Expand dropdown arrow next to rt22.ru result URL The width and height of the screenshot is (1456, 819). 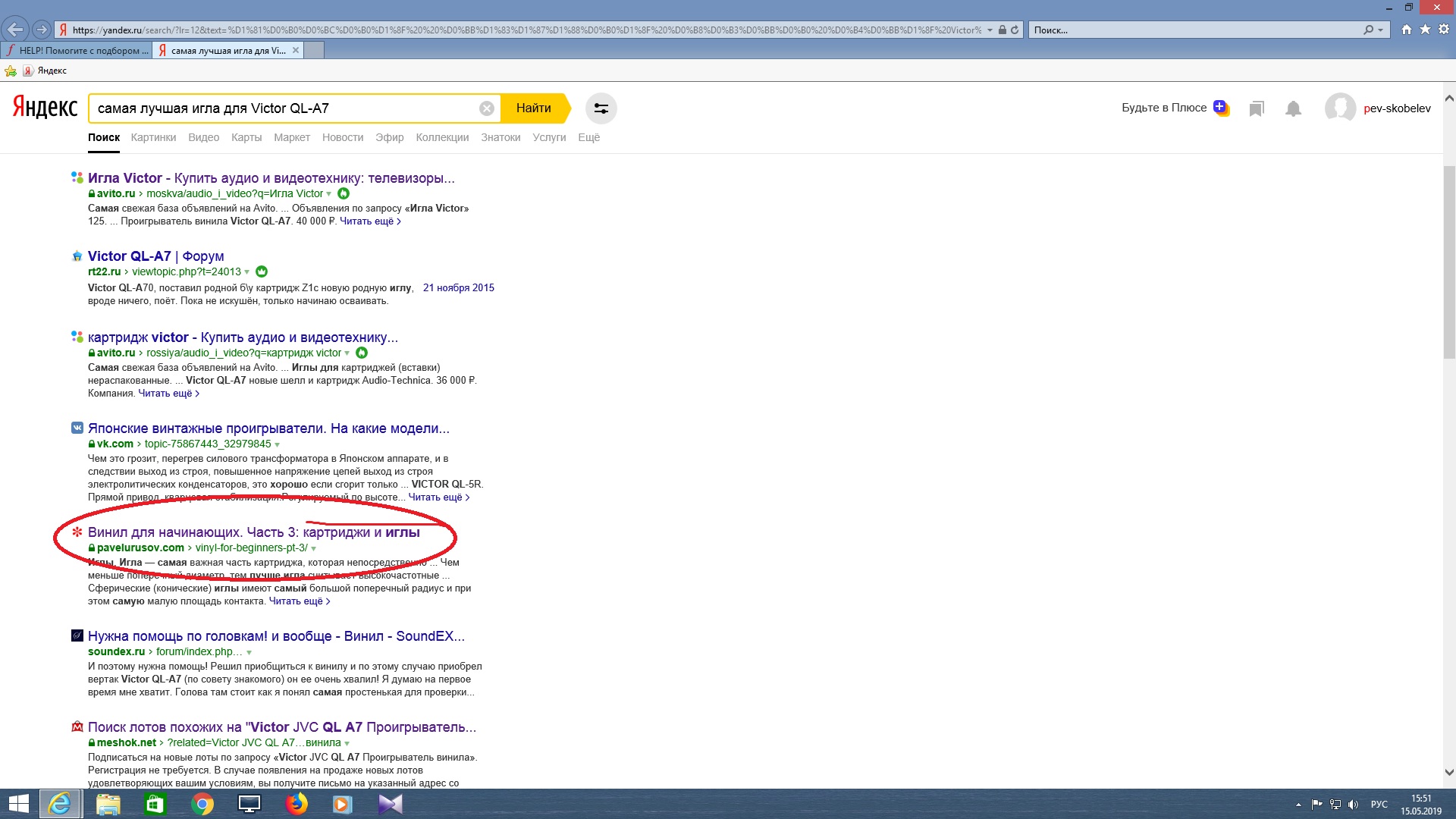(x=247, y=272)
